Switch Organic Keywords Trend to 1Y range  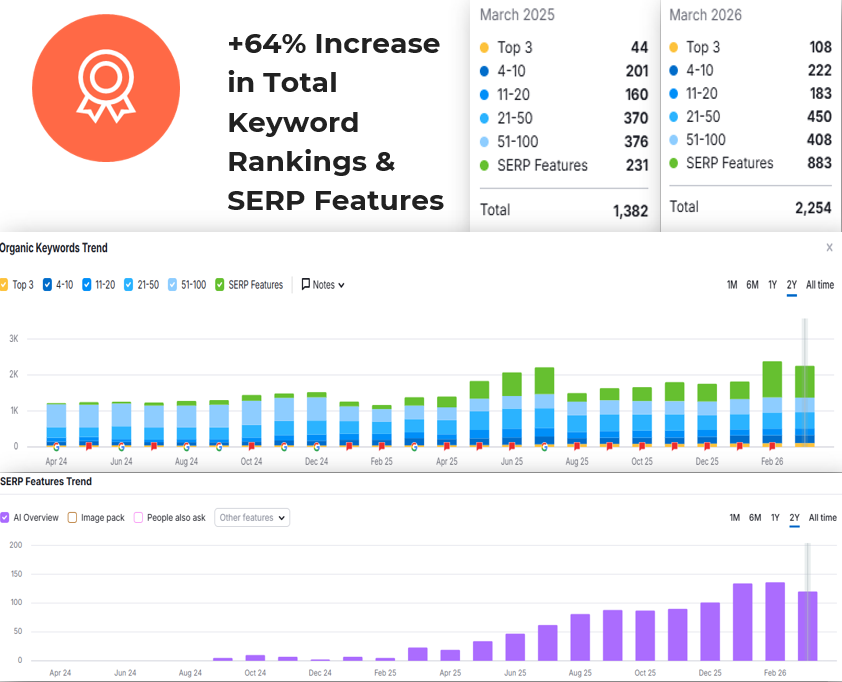(x=772, y=285)
